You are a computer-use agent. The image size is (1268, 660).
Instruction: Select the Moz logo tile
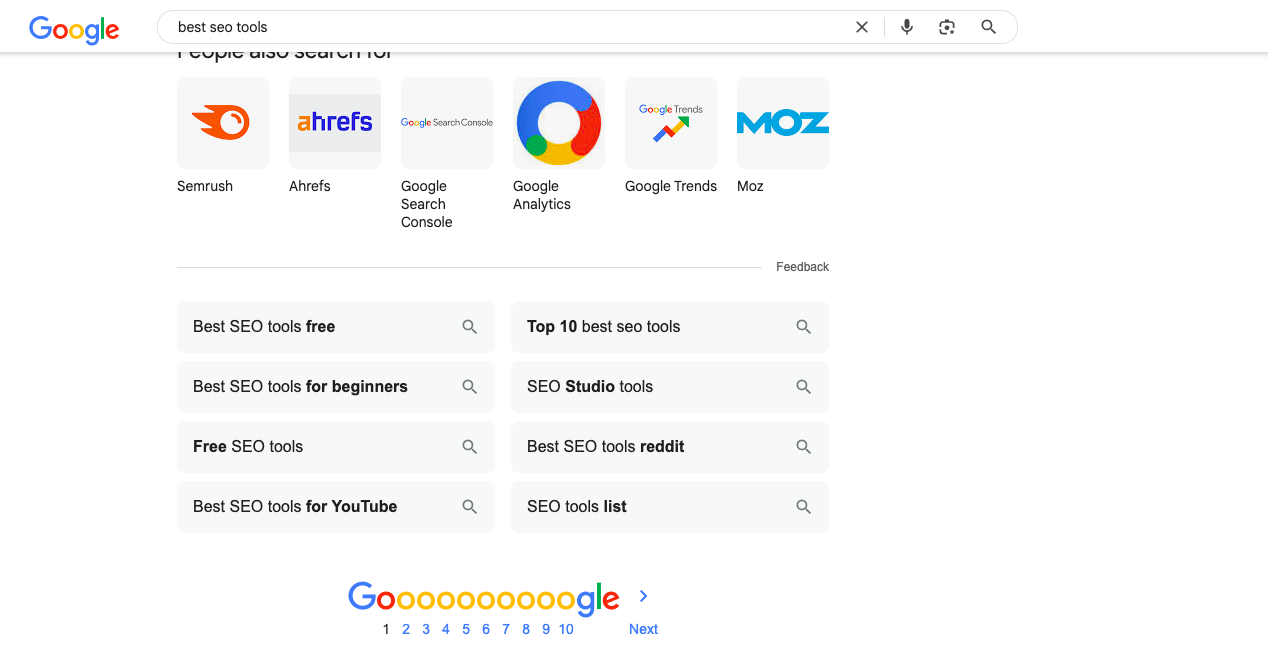pyautogui.click(x=783, y=123)
